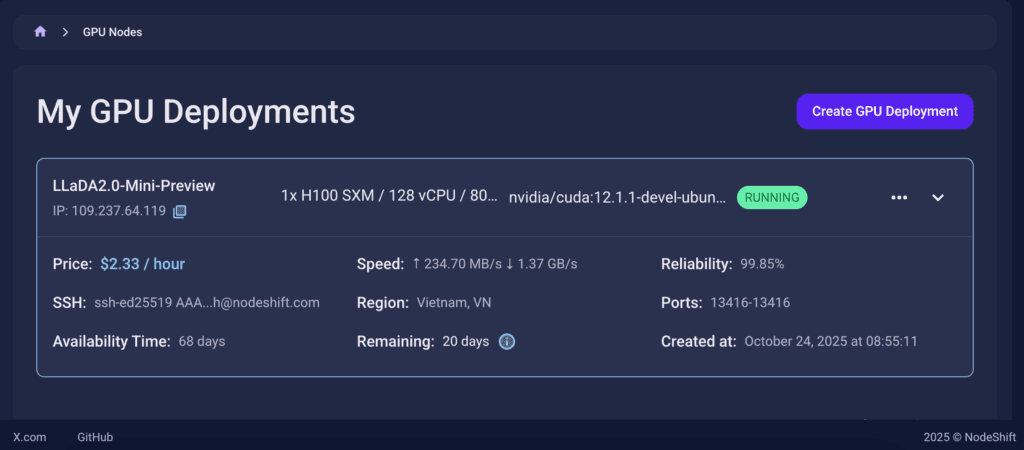Select the LLaDA2.0-Mini-Preview deployment name

coord(134,186)
